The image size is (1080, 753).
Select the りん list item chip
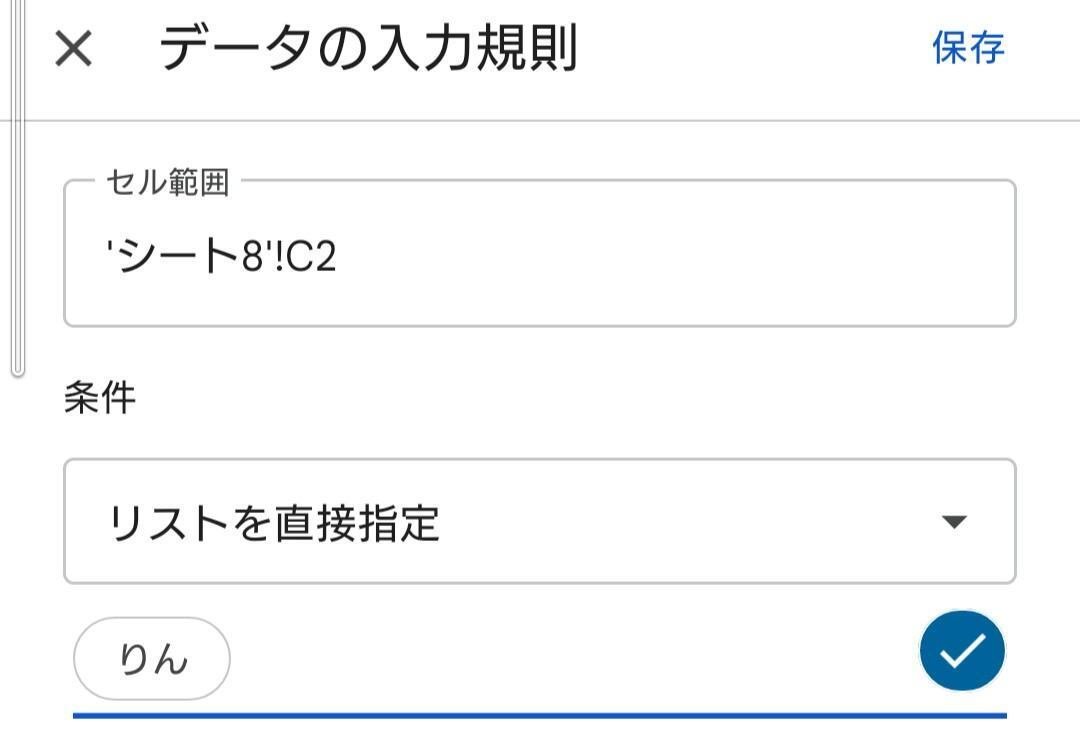[x=152, y=659]
